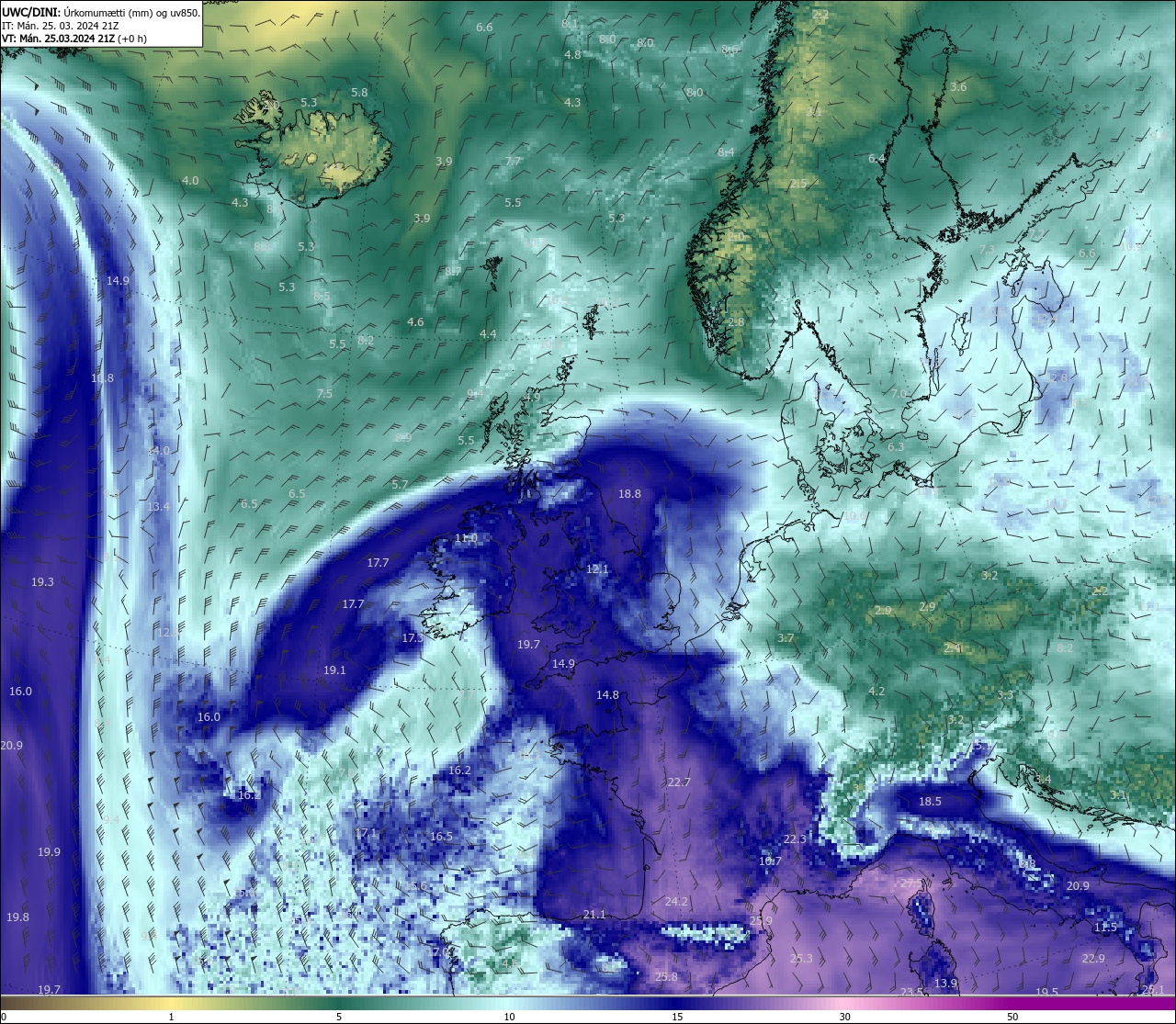Click the 22.7 value label on the map
The width and height of the screenshot is (1176, 1024).
pos(679,782)
